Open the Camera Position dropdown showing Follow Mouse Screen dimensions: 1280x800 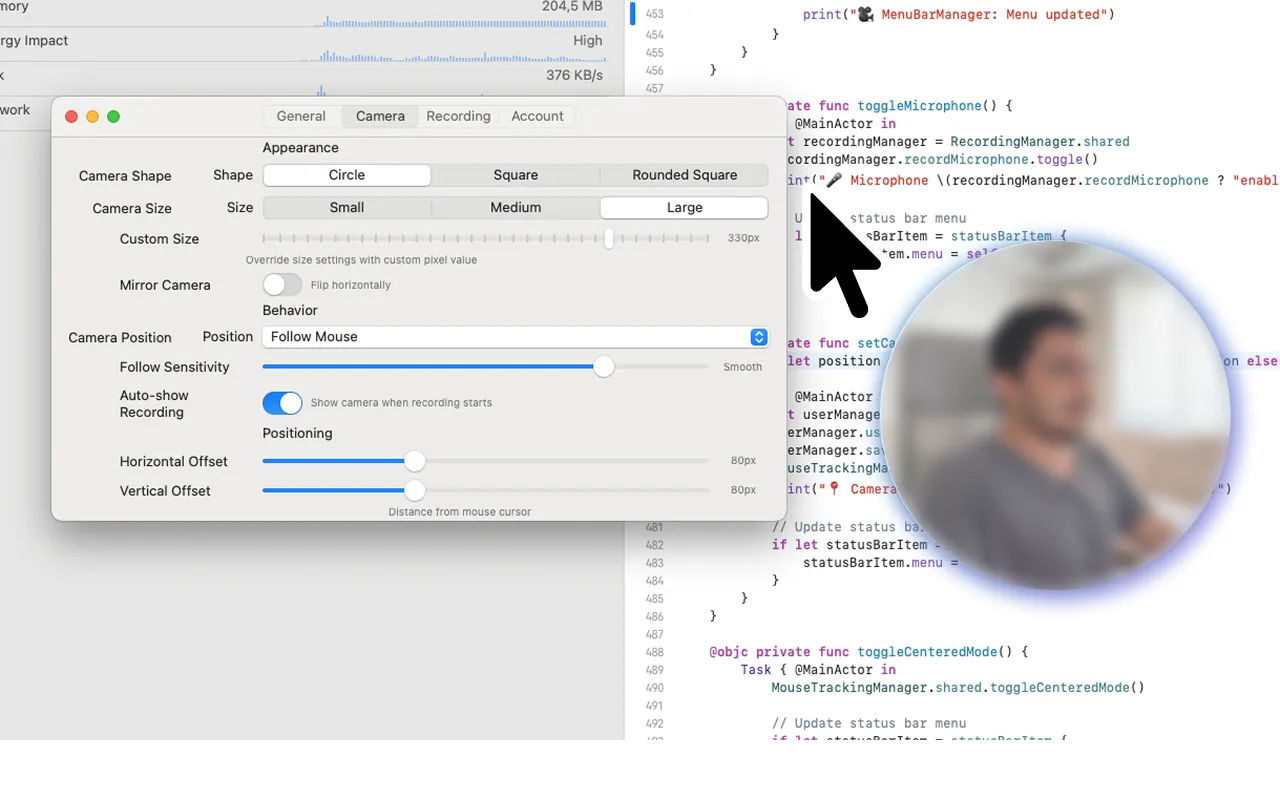pyautogui.click(x=516, y=337)
